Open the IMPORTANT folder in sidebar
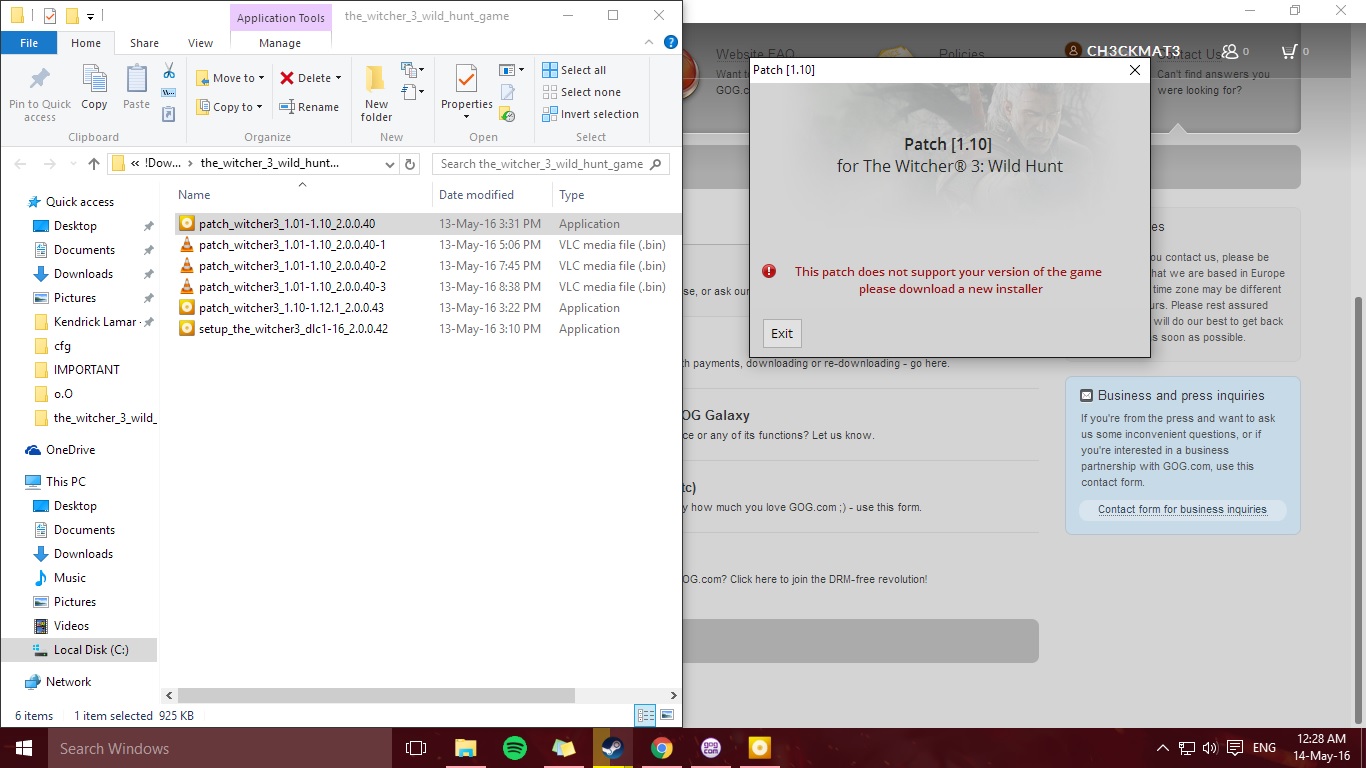1366x768 pixels. [x=87, y=370]
